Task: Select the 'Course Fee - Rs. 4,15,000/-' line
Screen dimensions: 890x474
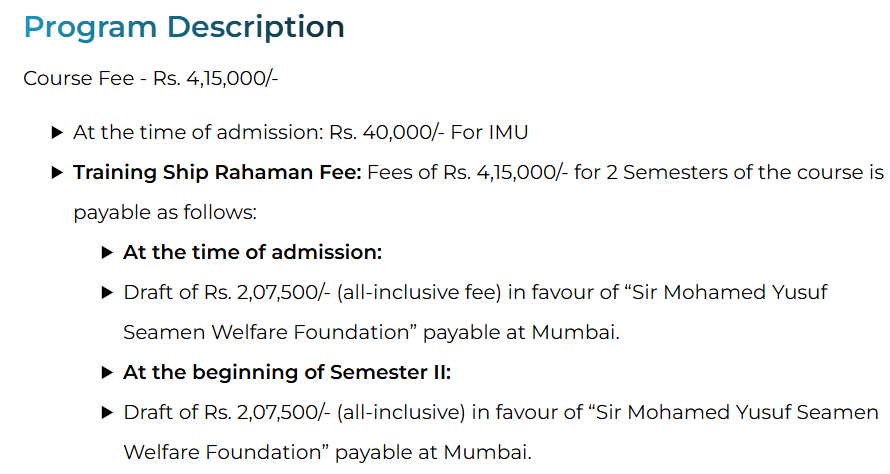Action: coord(150,78)
